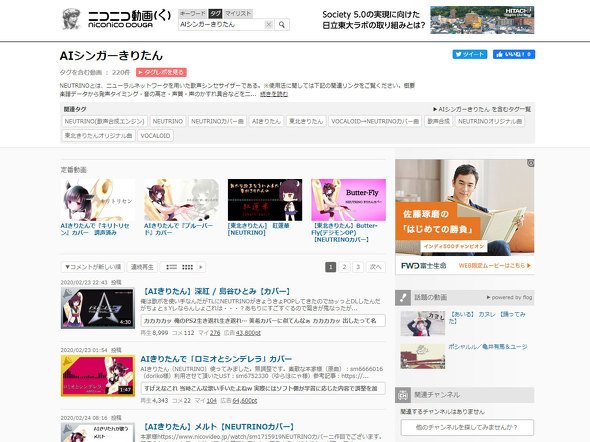
Task: Clear the search field with the X icon
Action: (268, 25)
